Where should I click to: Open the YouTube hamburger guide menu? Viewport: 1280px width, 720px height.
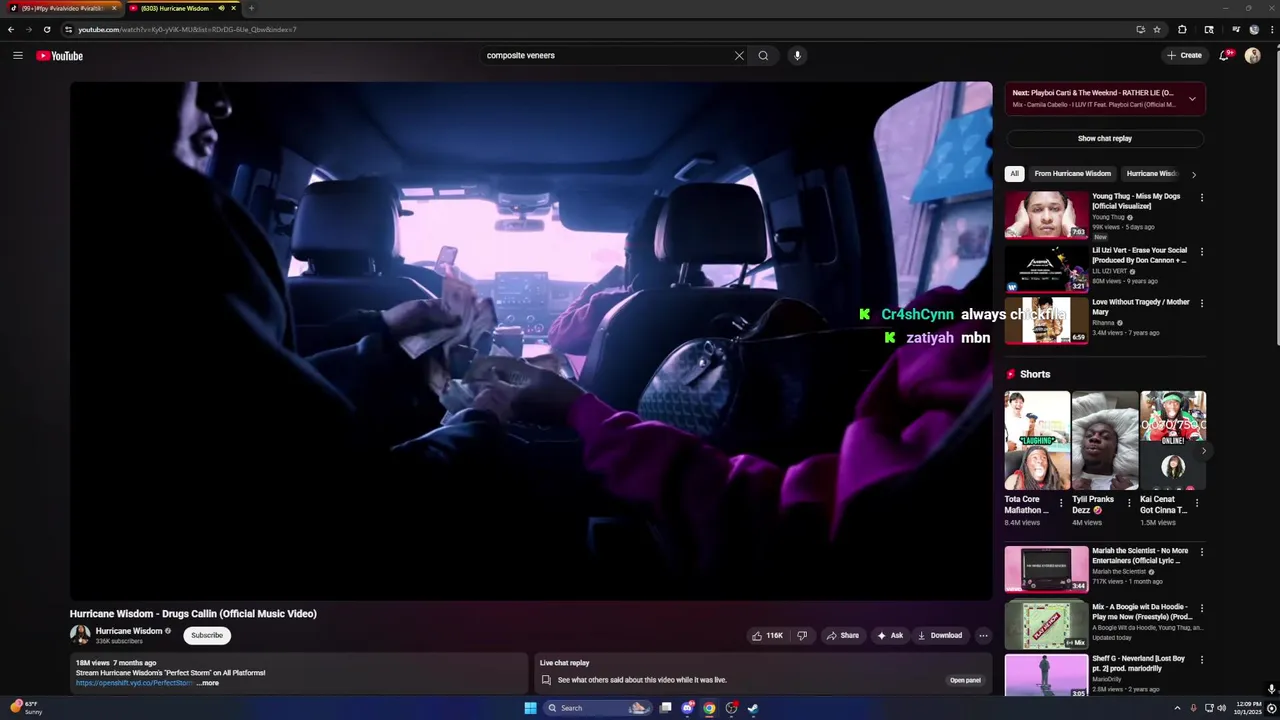click(x=18, y=56)
